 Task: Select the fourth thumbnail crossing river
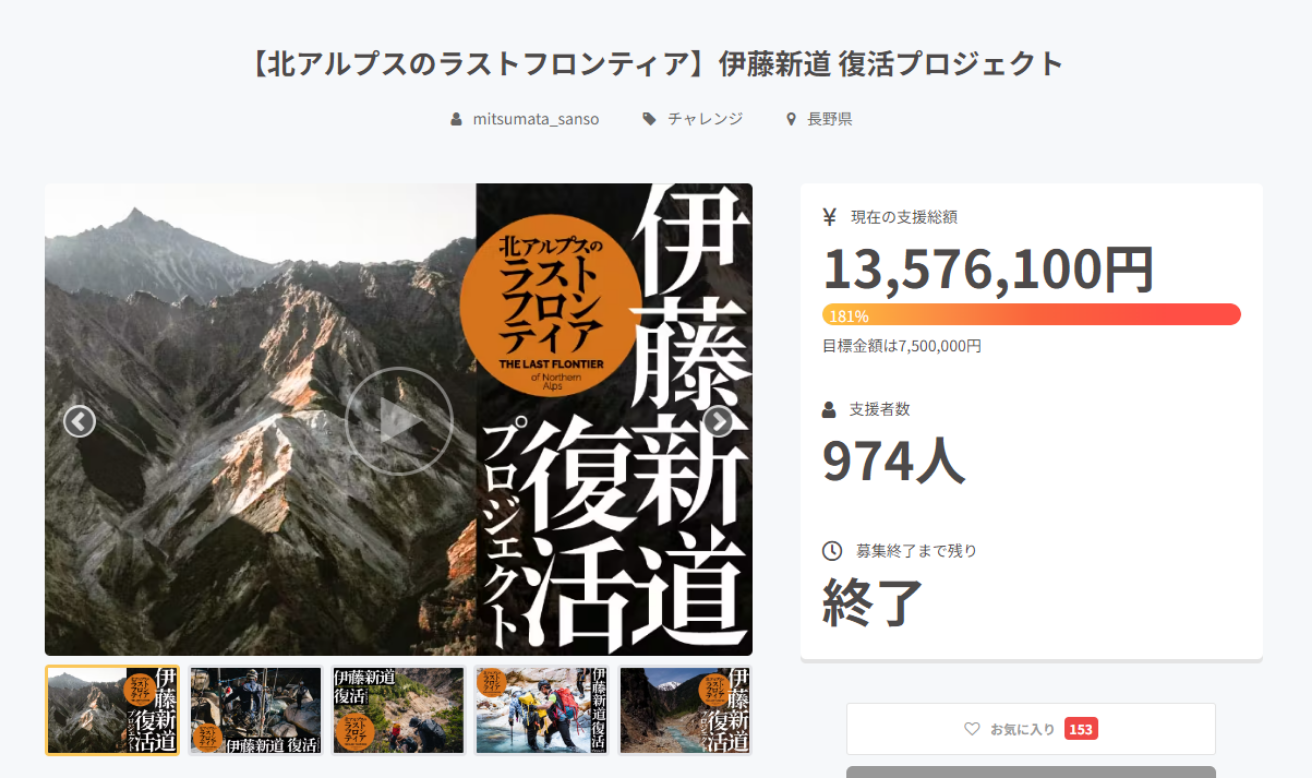click(542, 710)
